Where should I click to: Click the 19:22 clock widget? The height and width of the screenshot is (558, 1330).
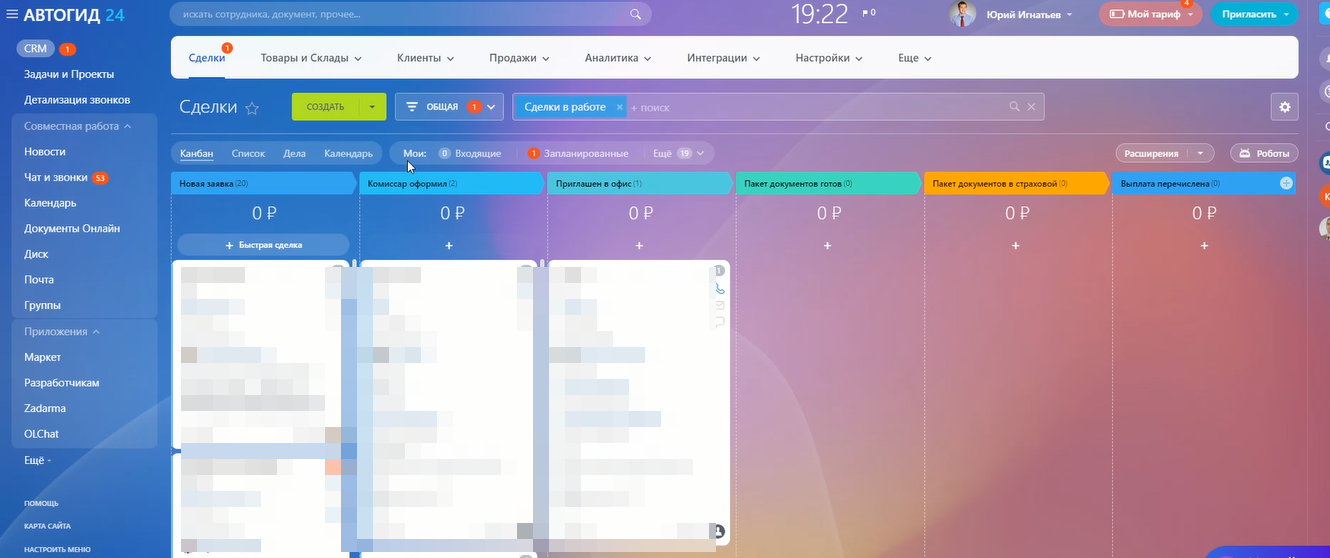click(819, 14)
